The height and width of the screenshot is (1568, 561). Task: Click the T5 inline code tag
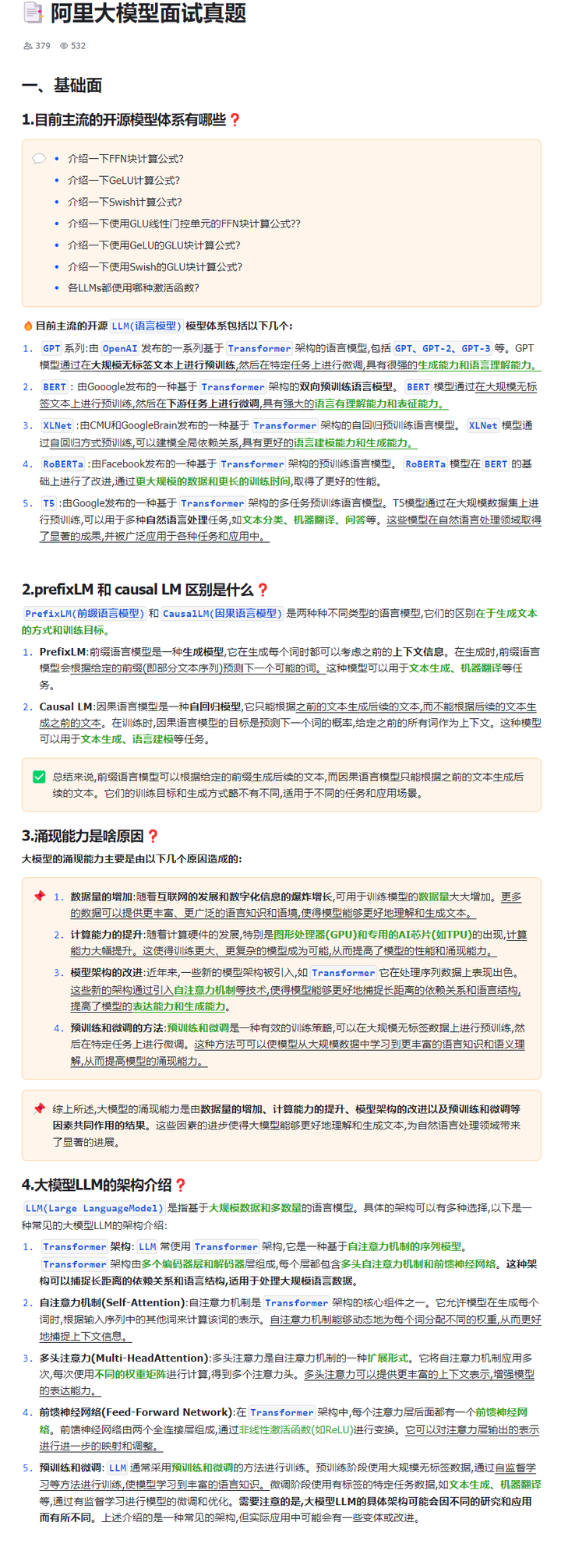point(49,504)
